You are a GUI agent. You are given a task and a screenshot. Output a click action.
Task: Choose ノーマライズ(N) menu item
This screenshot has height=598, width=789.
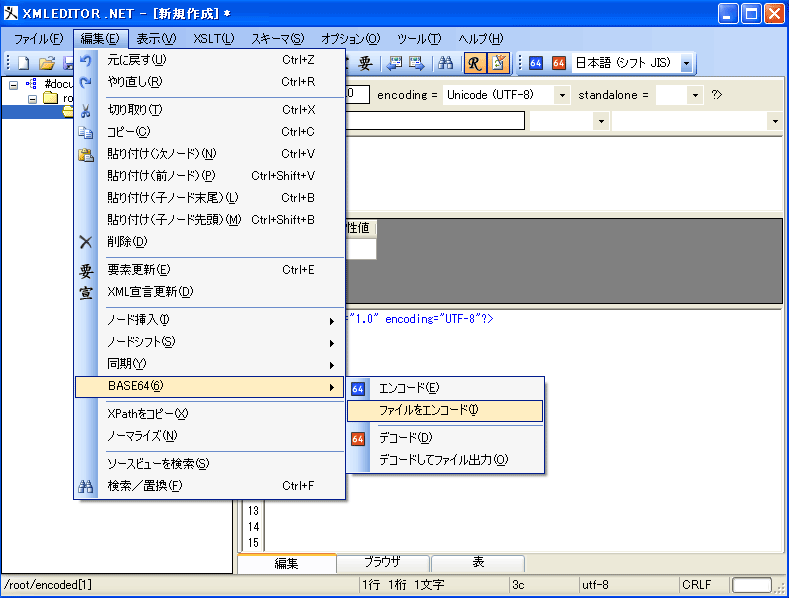(x=209, y=436)
